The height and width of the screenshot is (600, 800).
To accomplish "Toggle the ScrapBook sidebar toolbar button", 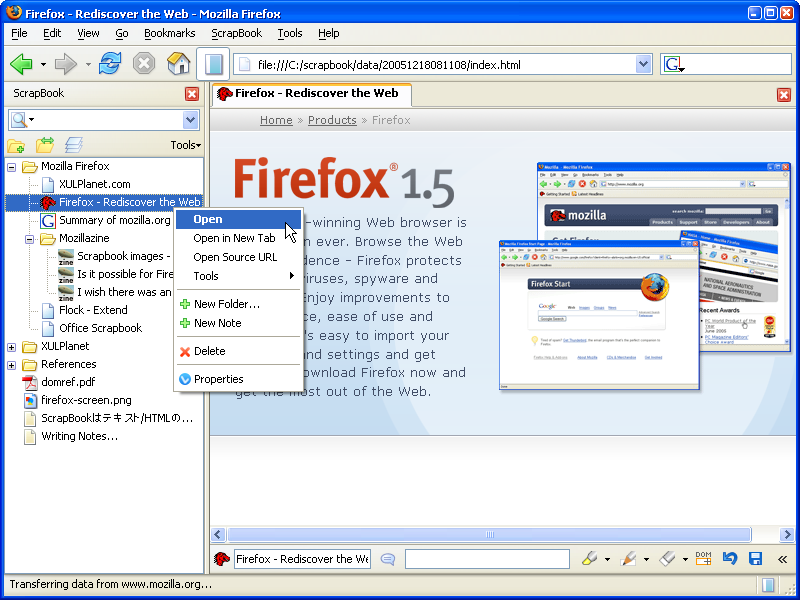I will coord(213,64).
